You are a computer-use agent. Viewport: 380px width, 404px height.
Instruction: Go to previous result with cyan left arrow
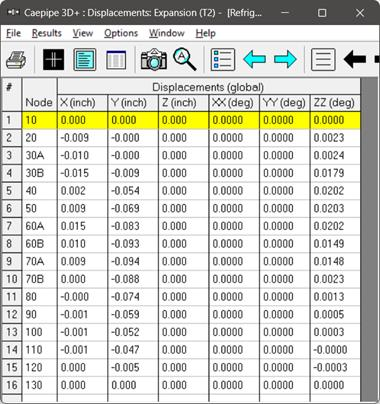point(254,60)
